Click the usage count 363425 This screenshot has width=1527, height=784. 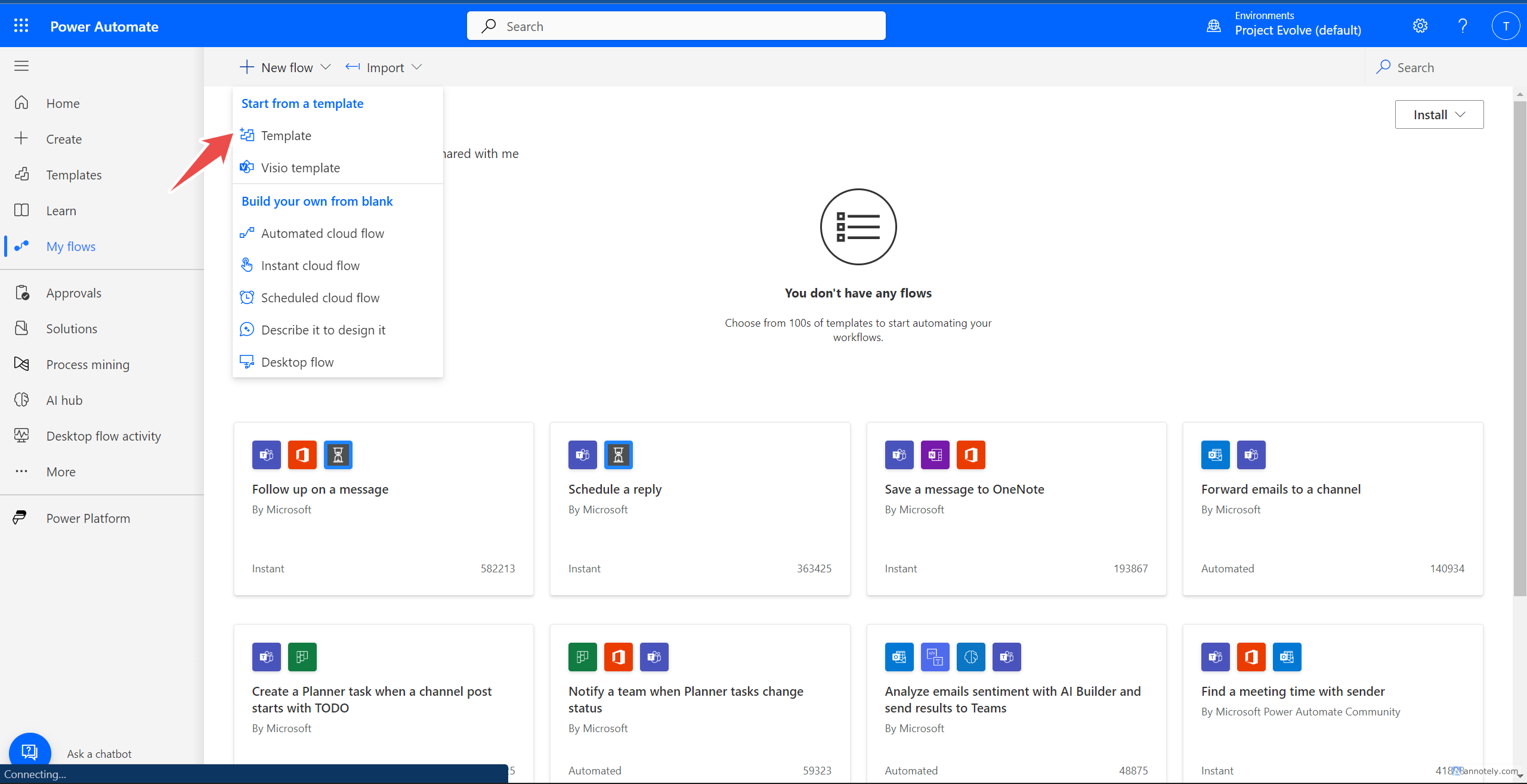tap(814, 568)
